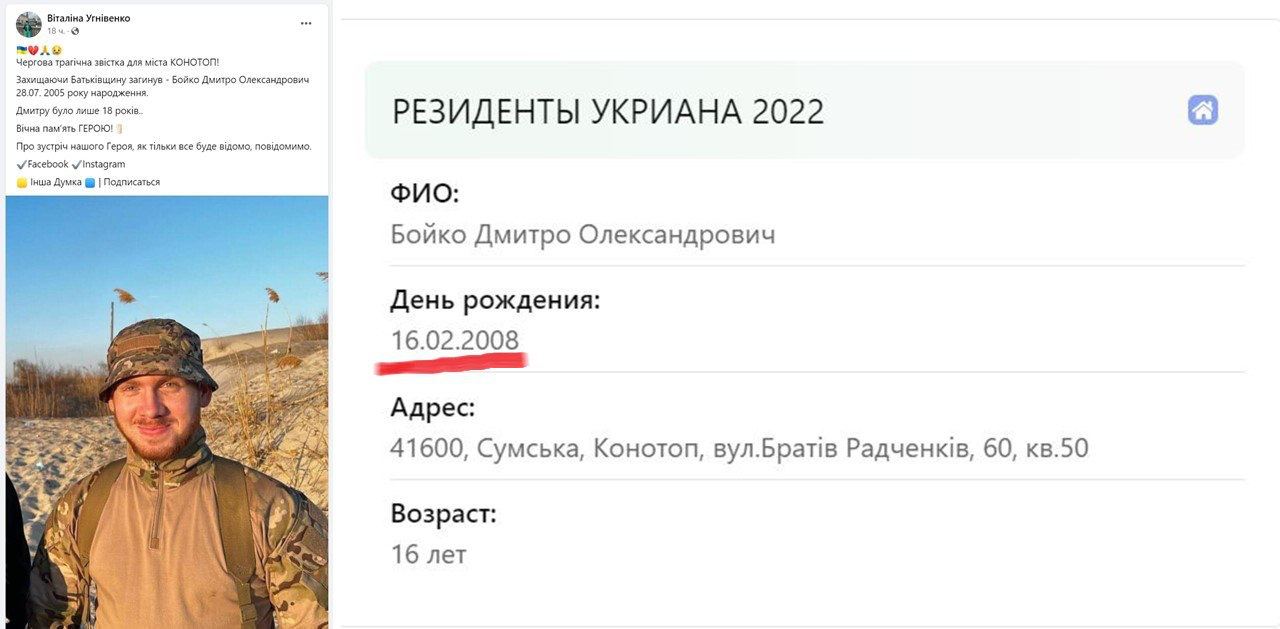This screenshot has width=1280, height=629.
Task: Click the underlined birth date 16.02.2008
Action: tap(455, 341)
